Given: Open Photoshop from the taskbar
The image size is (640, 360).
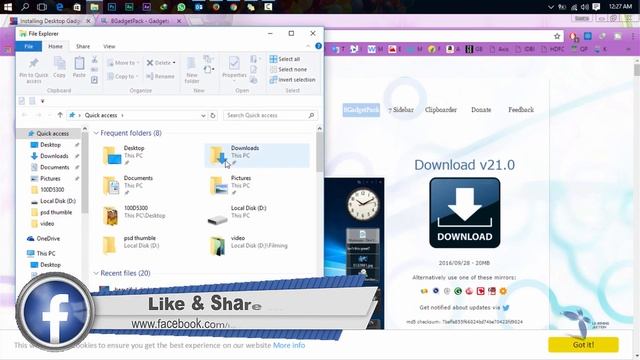Looking at the screenshot, I should click(111, 7).
